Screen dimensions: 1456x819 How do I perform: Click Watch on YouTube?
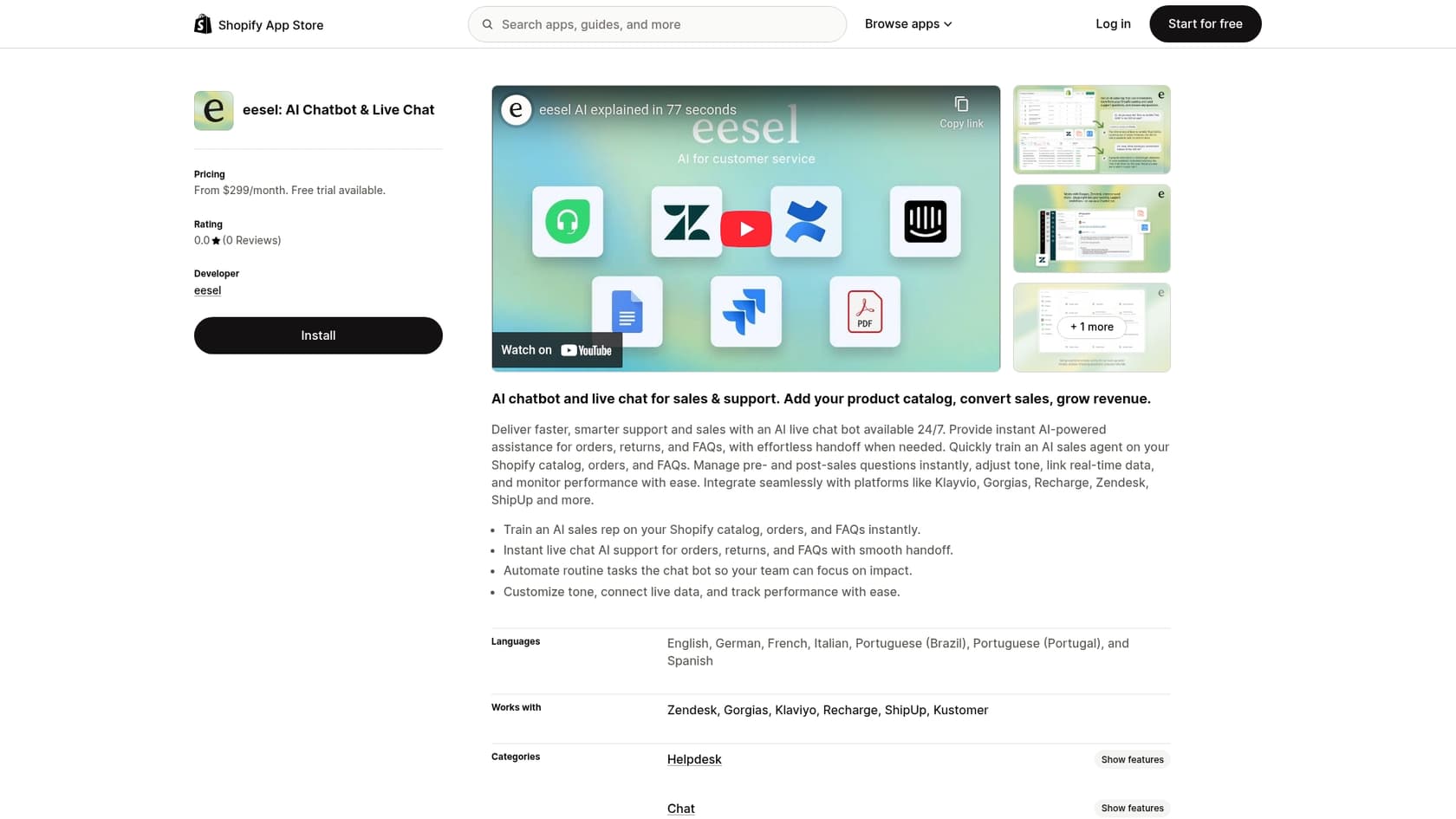pos(556,350)
